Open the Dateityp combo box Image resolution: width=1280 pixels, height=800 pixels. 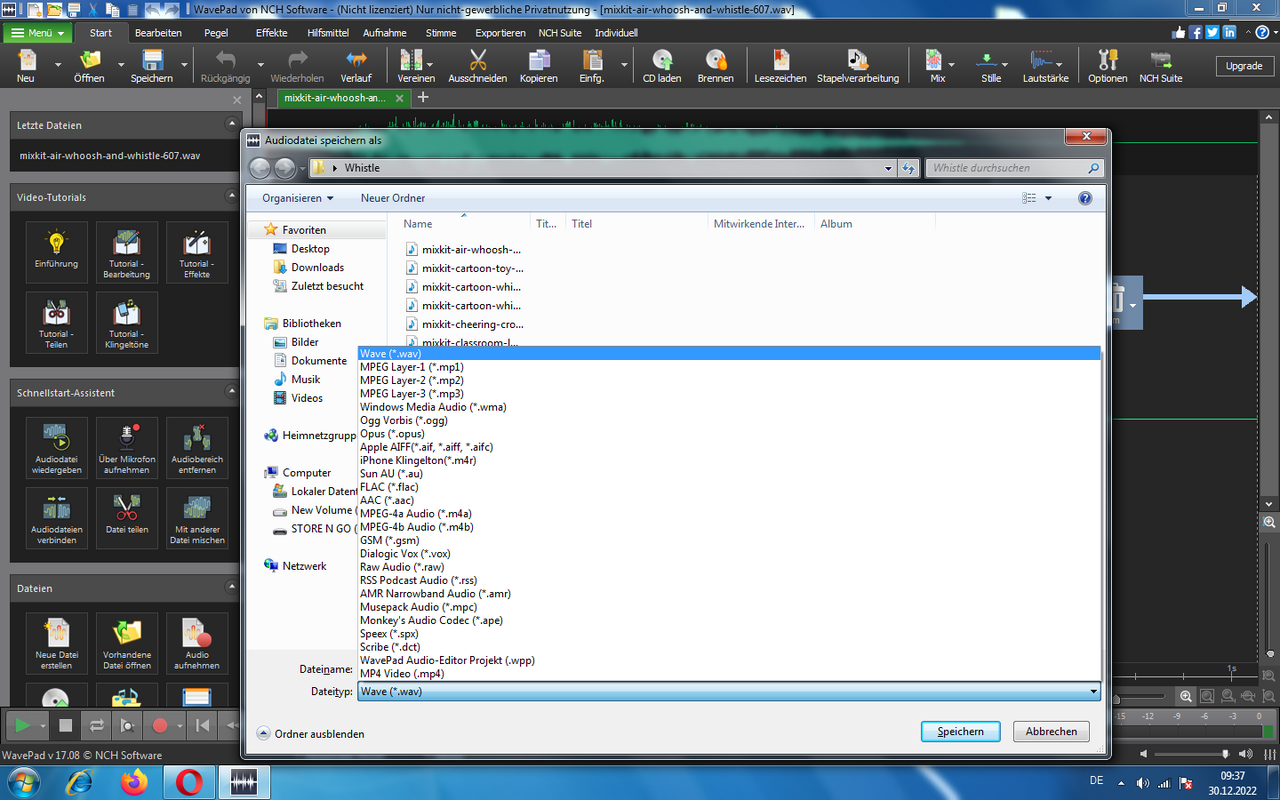click(x=729, y=691)
